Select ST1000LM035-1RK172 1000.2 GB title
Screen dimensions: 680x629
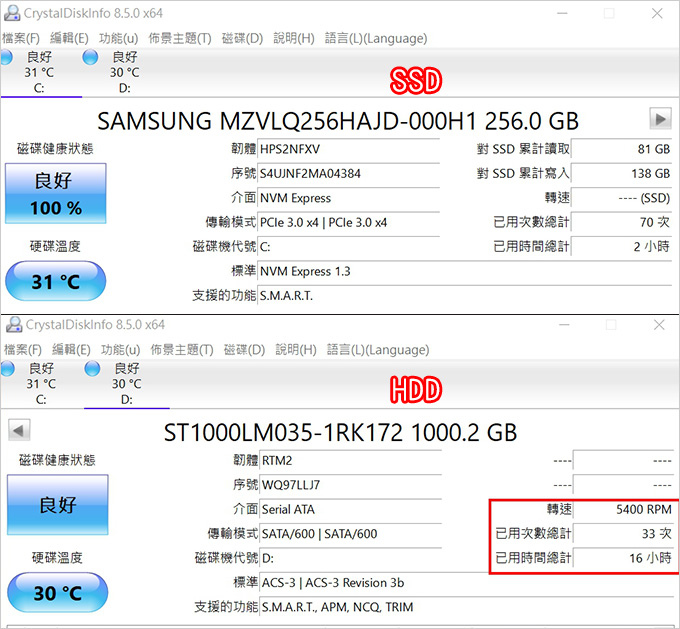[340, 432]
